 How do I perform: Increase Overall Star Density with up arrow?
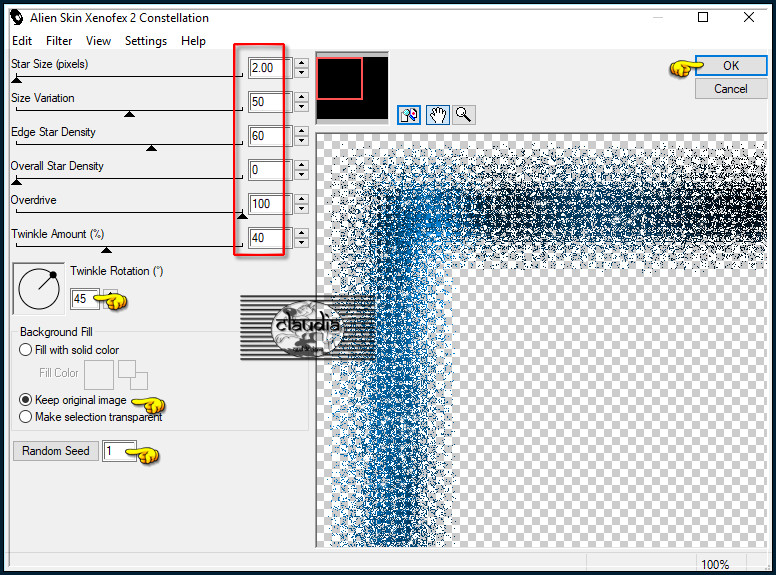[301, 165]
